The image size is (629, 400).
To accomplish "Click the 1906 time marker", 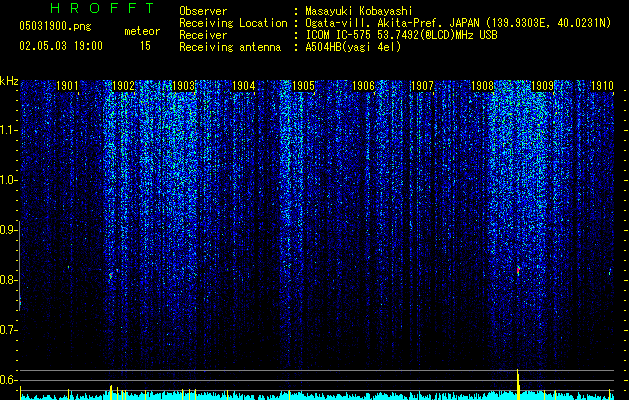I will 363,86.
